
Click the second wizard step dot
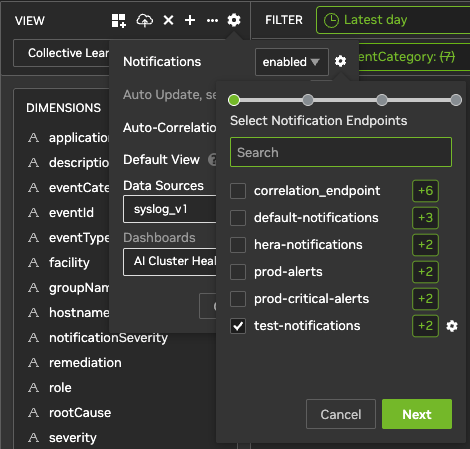[x=308, y=100]
